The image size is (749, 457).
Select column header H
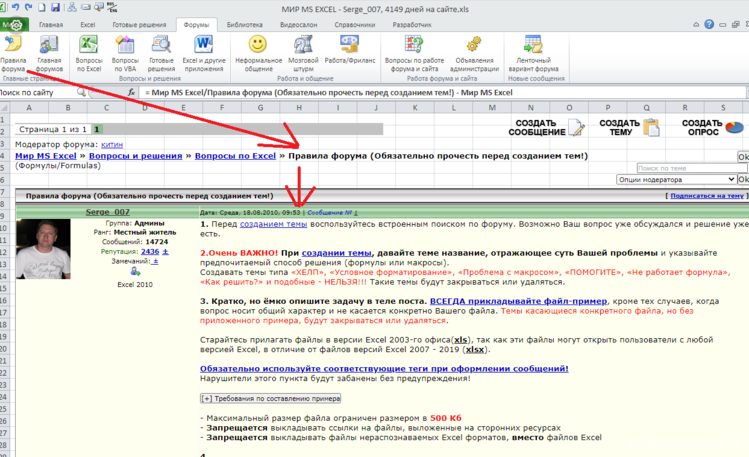click(299, 108)
